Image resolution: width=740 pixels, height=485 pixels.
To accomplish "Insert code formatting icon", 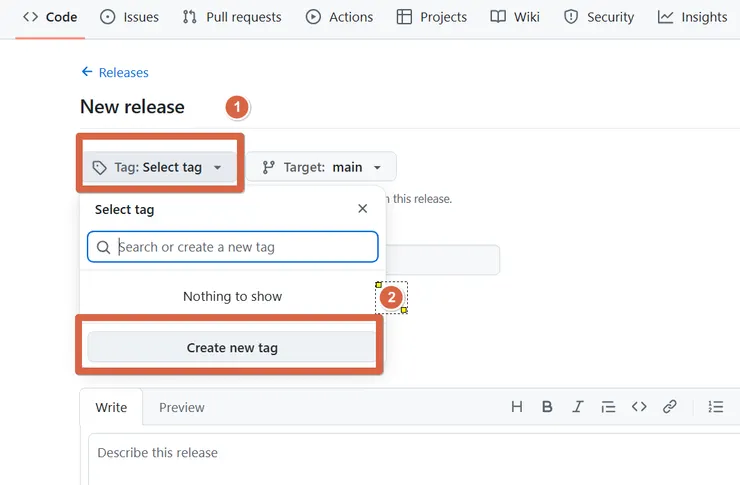I will point(639,407).
